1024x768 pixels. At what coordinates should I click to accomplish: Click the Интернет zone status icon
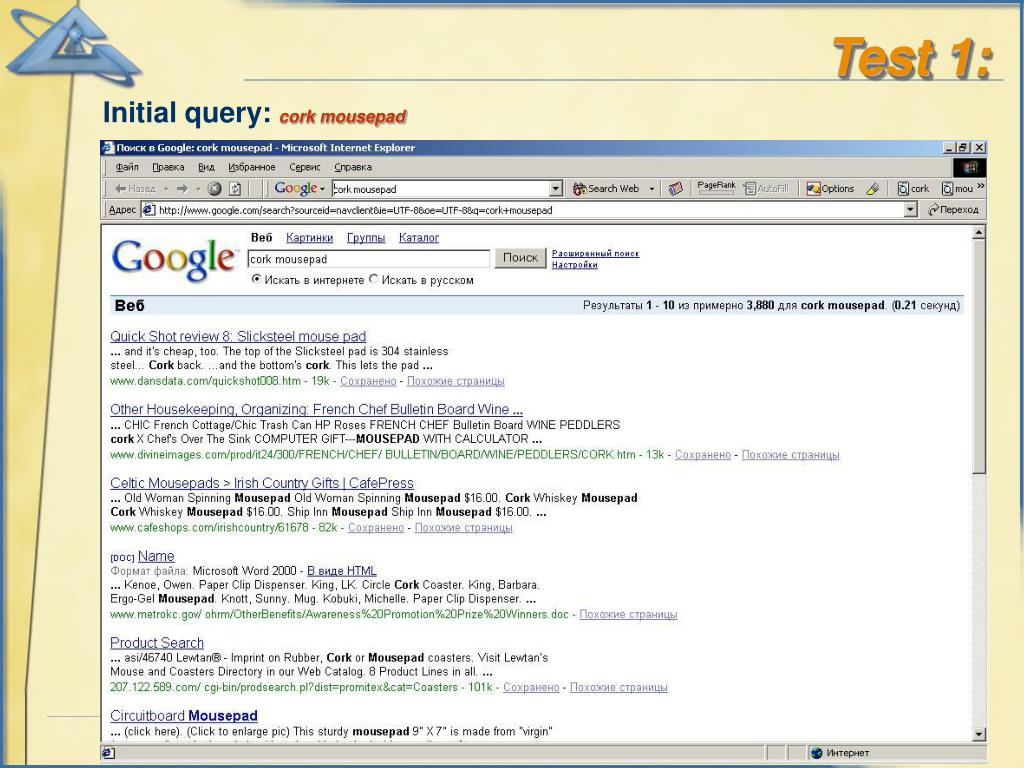click(816, 753)
